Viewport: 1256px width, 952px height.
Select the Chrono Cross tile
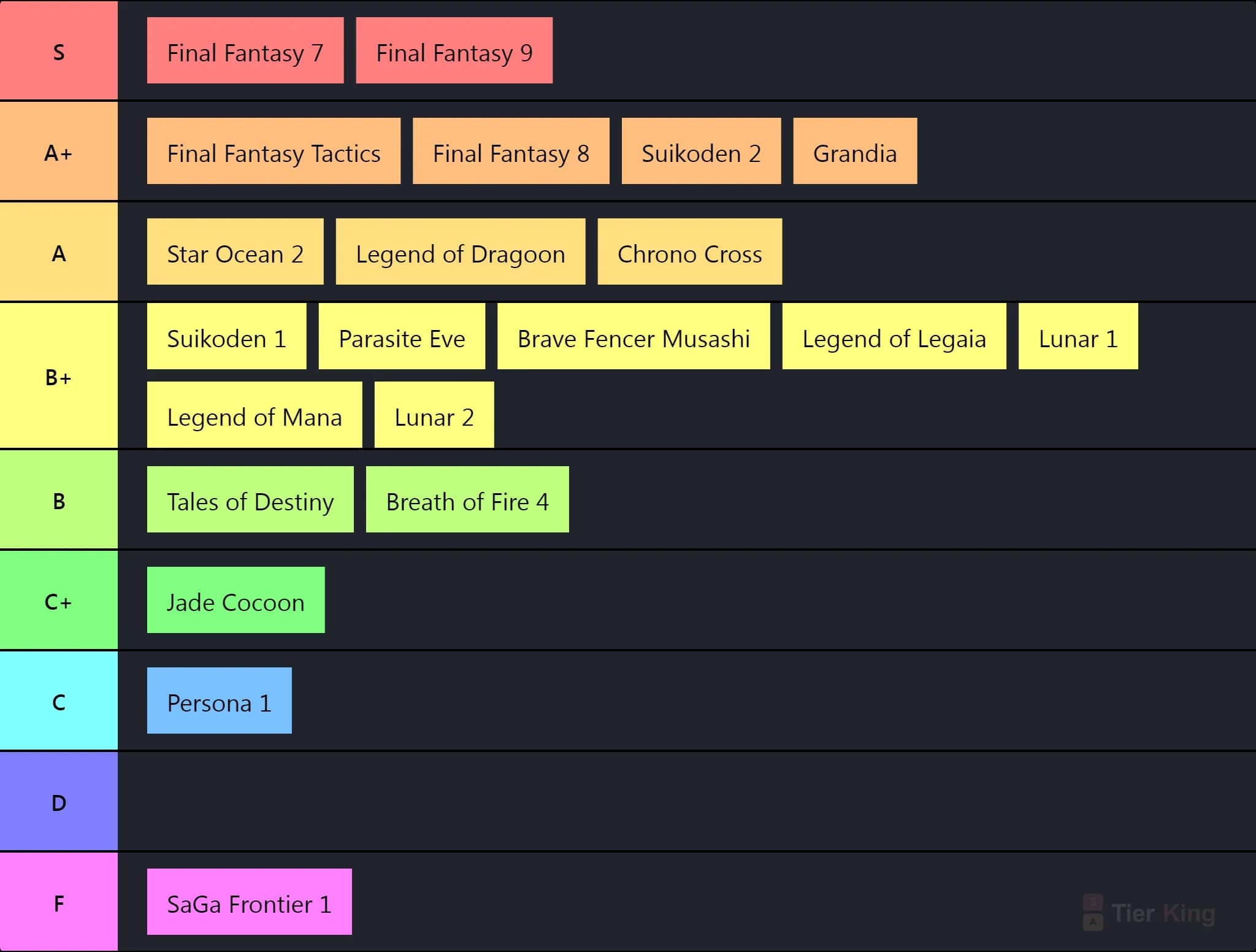click(690, 251)
